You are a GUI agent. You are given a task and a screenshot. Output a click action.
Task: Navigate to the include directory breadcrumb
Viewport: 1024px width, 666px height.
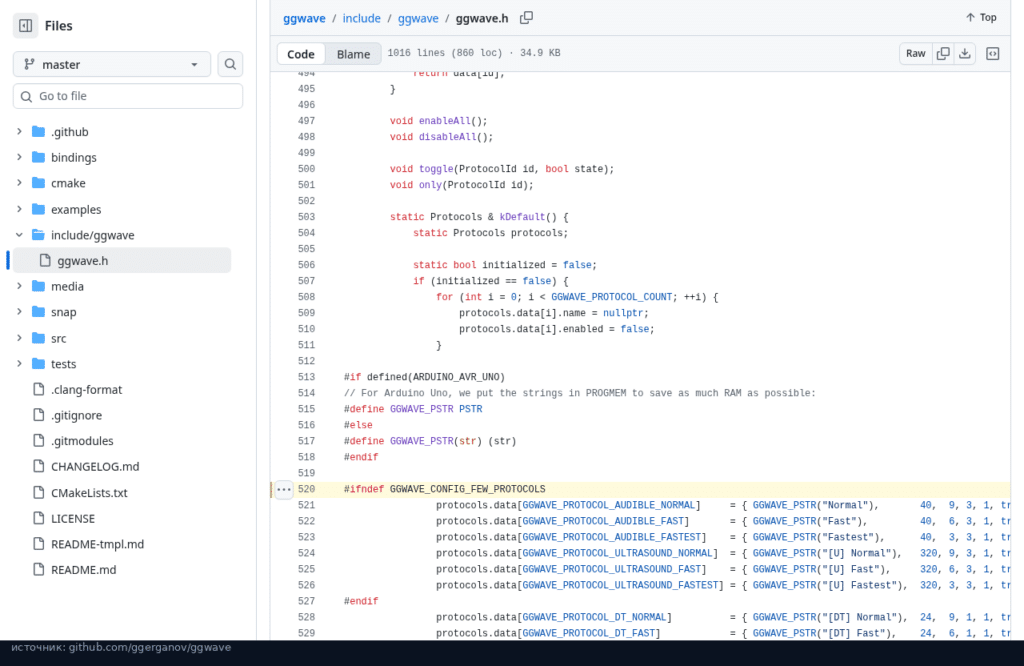click(362, 18)
